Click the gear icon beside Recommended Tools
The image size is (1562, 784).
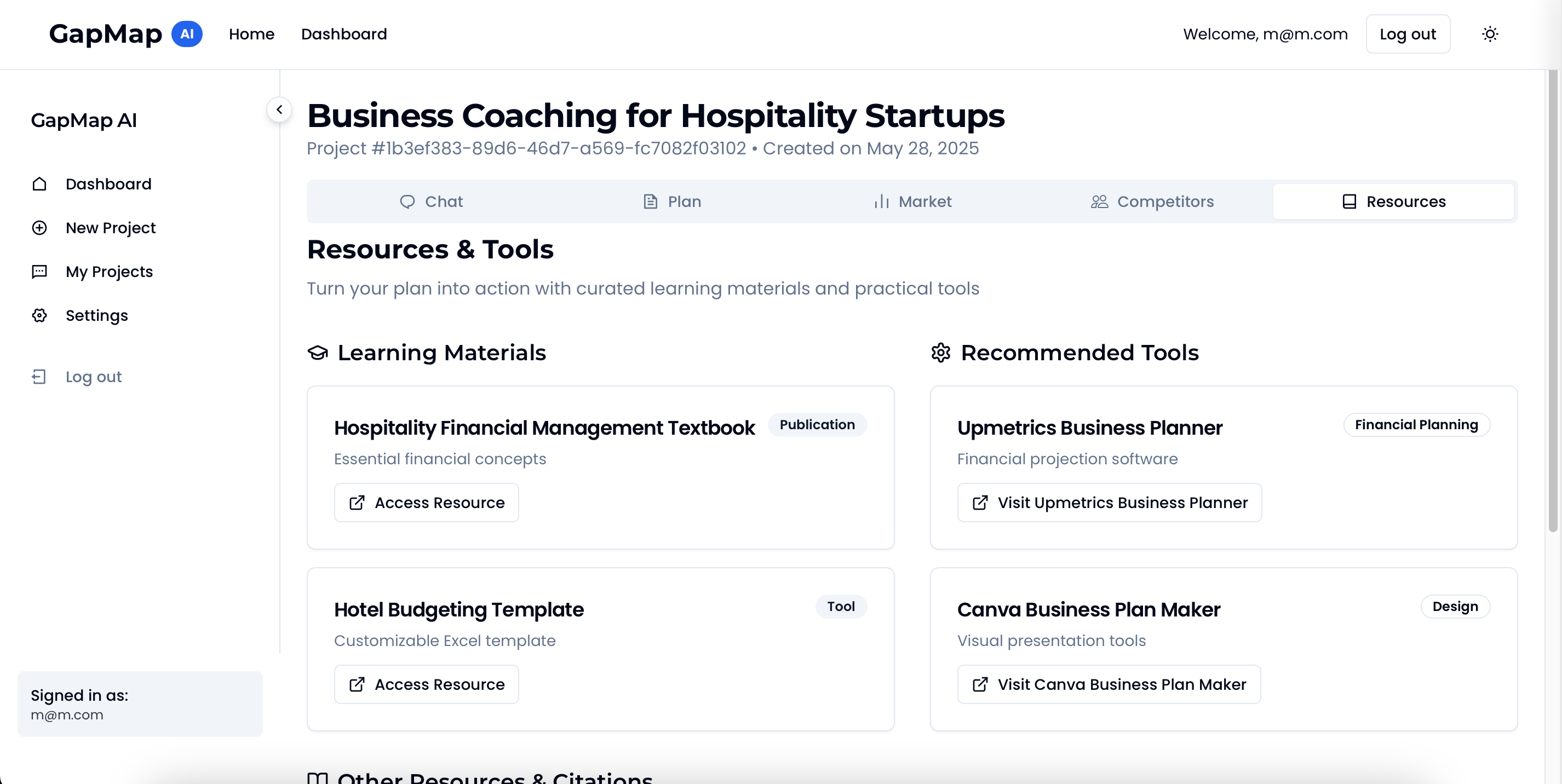coord(940,353)
